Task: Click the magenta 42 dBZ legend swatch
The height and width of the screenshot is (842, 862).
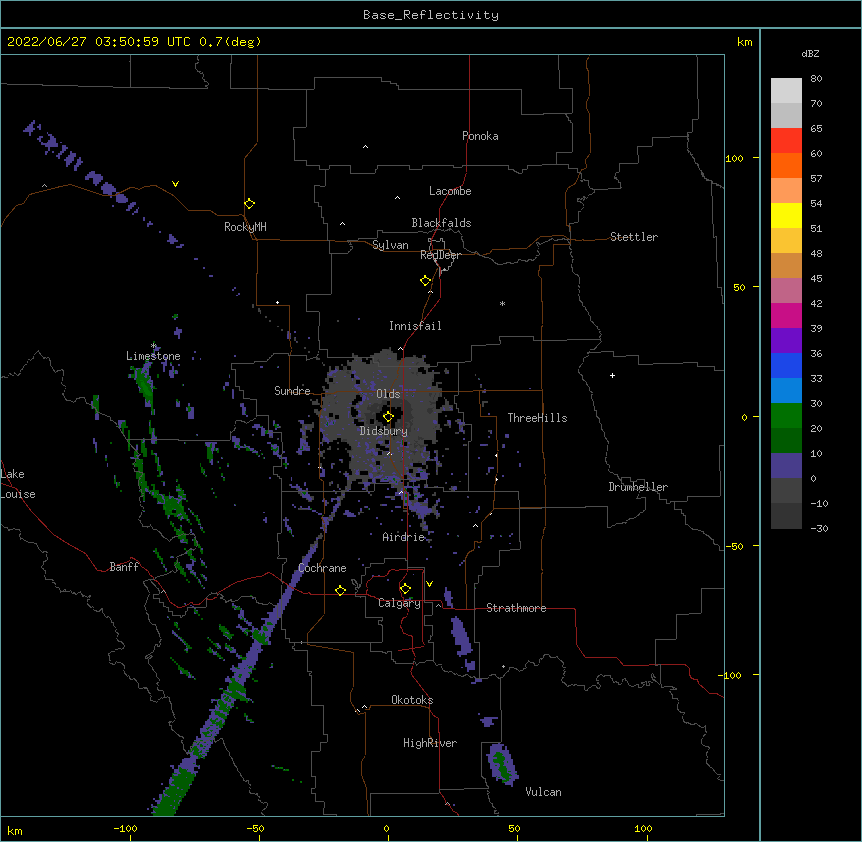Action: tap(786, 315)
